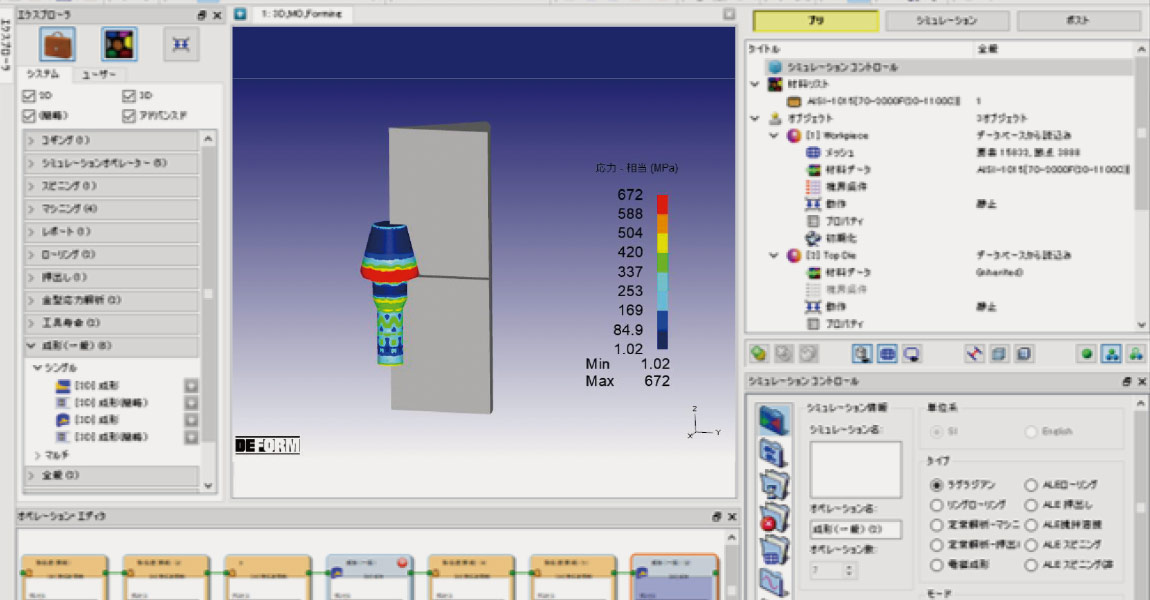Toggle the アドバンスド checkbox
The height and width of the screenshot is (600, 1150).
pyautogui.click(x=129, y=116)
